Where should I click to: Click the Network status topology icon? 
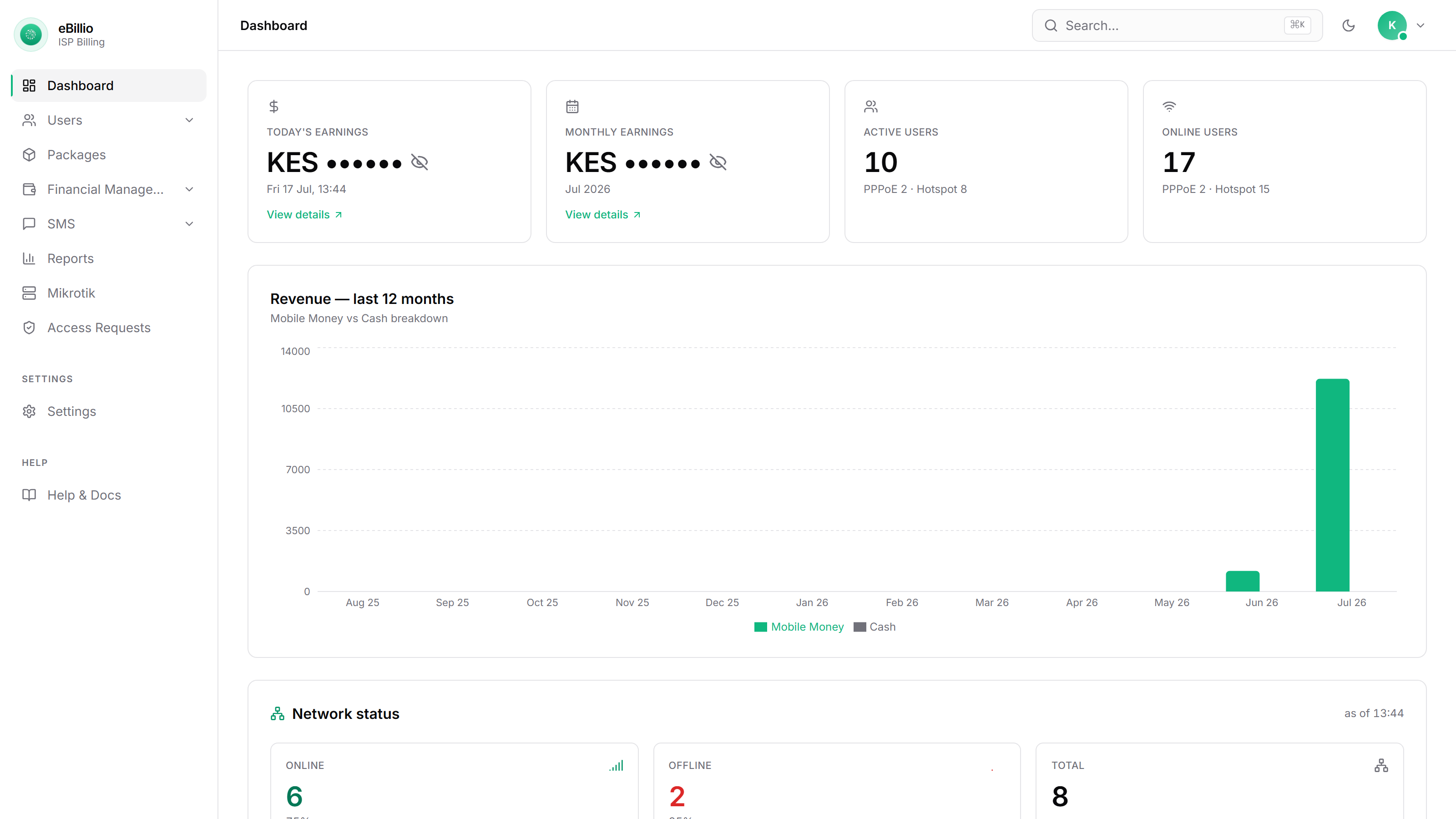point(278,713)
